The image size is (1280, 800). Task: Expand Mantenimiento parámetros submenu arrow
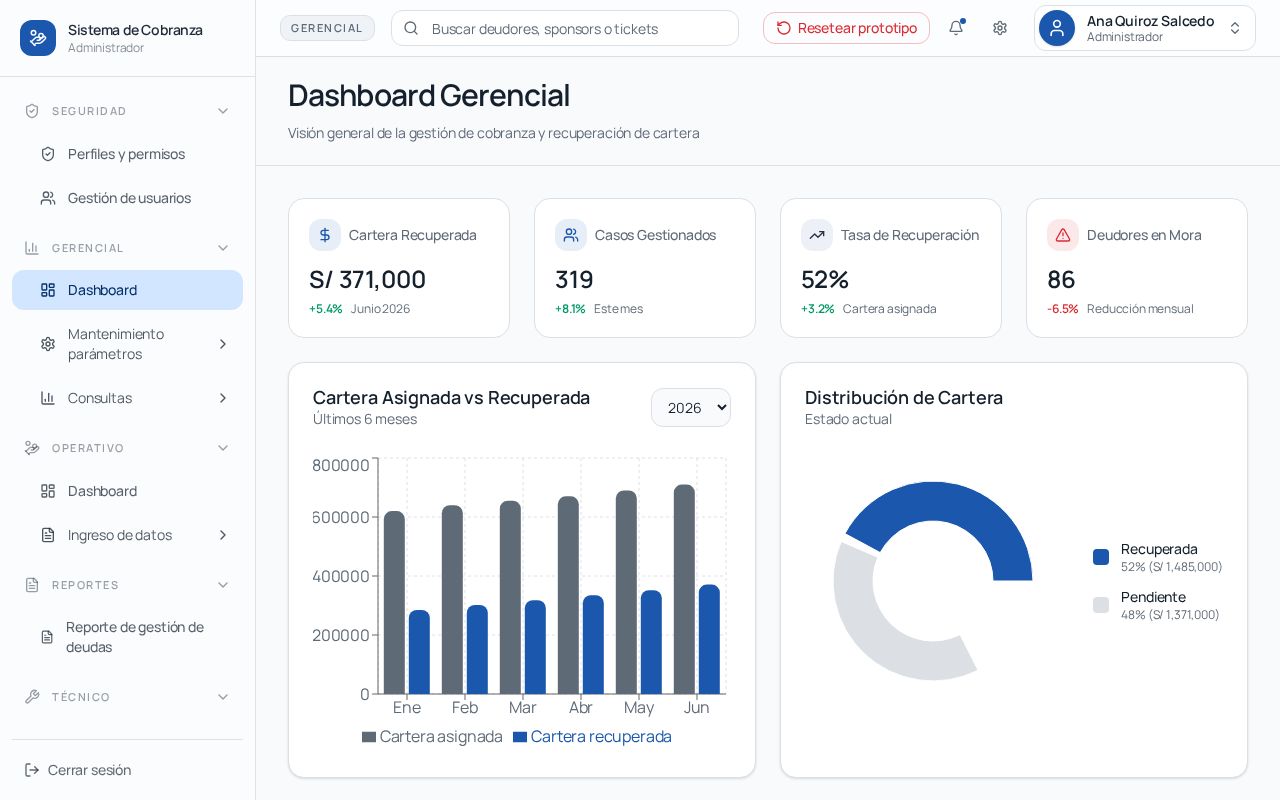click(x=223, y=344)
